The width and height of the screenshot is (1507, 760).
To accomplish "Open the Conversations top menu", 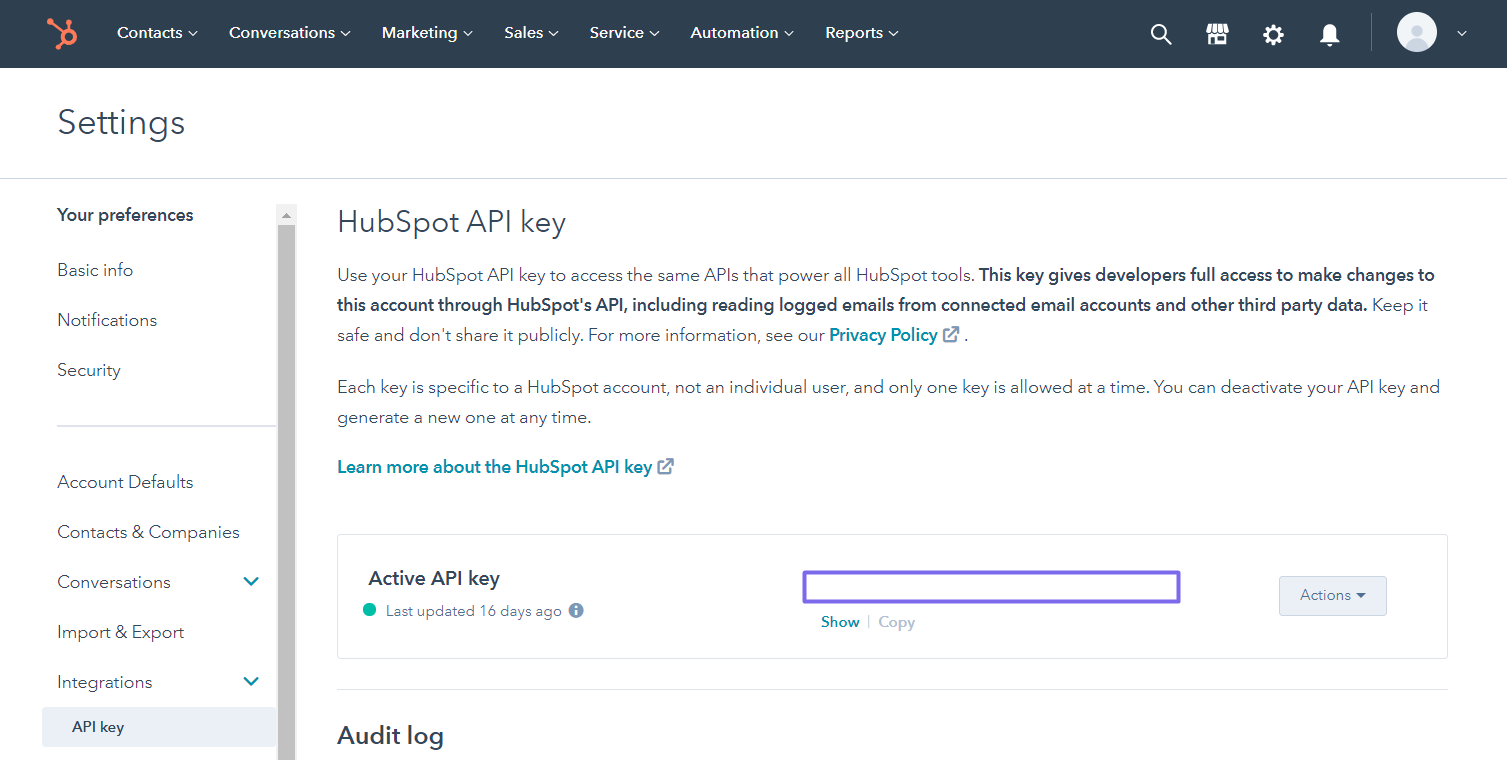I will (290, 33).
